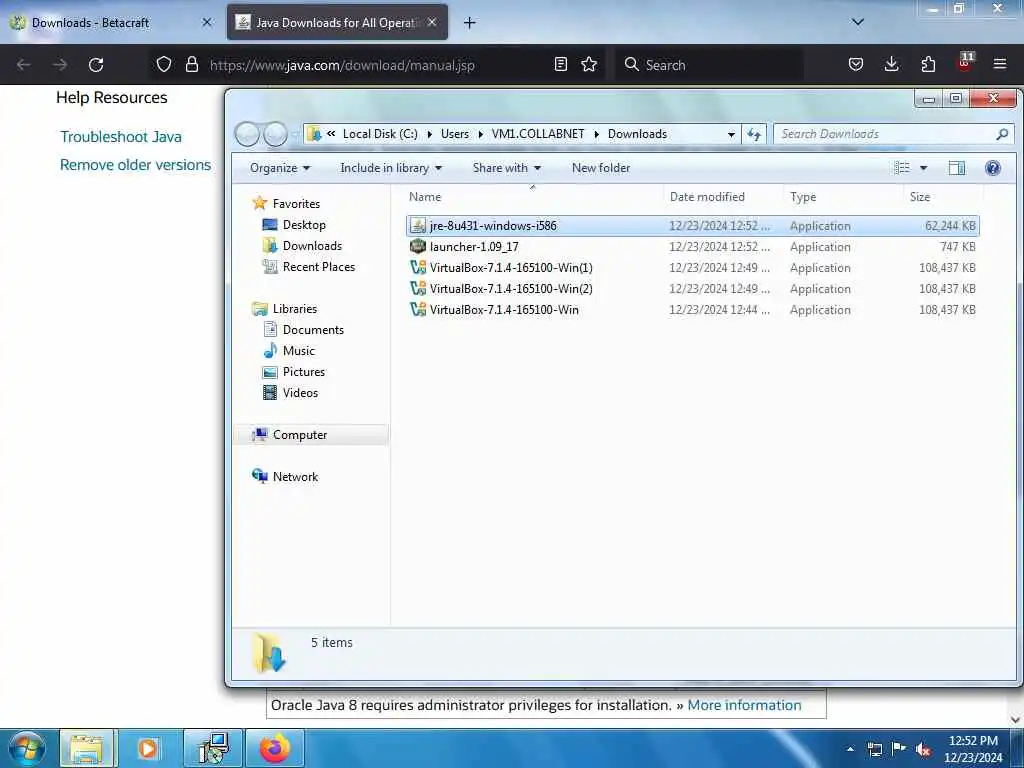Select jre-8u431-windows-i586 file
The width and height of the screenshot is (1024, 768).
[693, 226]
